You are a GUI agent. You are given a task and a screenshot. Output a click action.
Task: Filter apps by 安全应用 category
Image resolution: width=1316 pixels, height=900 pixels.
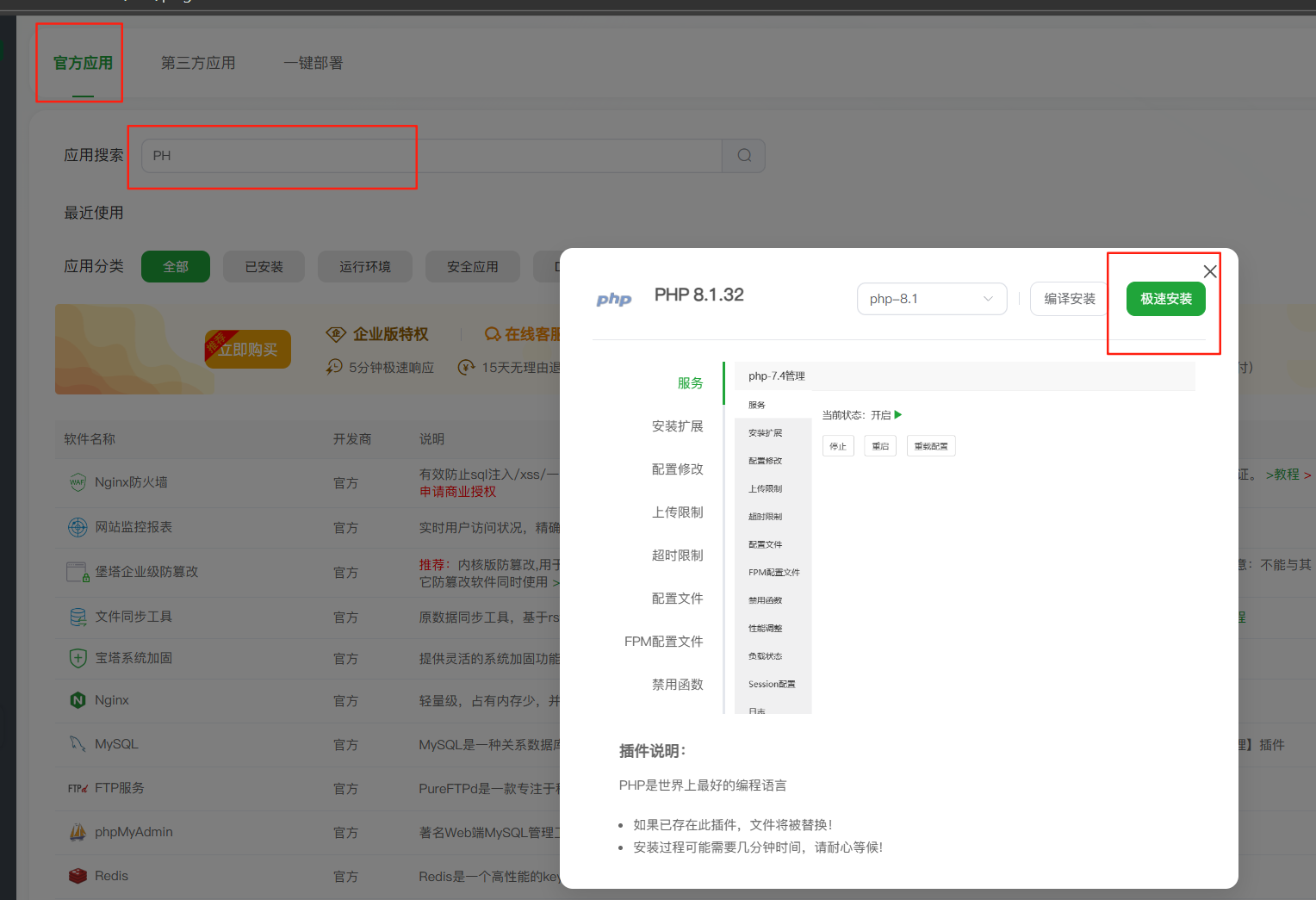(473, 267)
